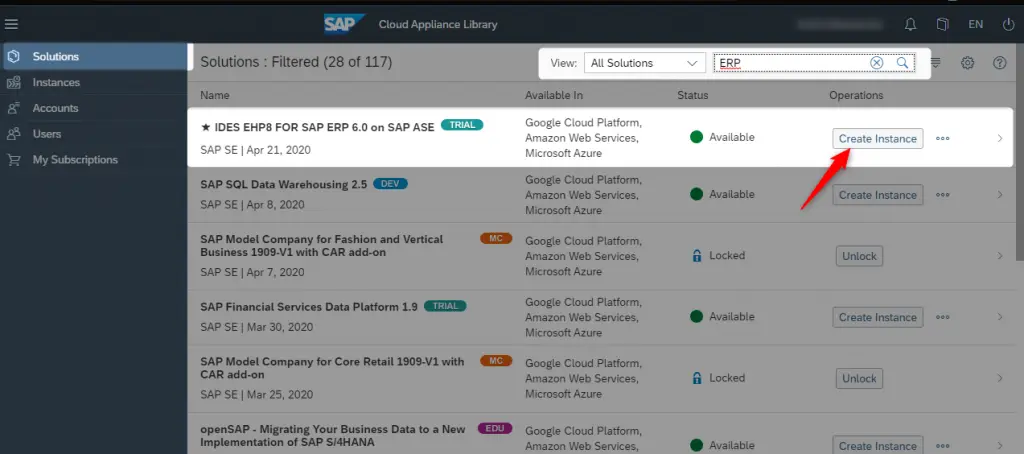Image resolution: width=1024 pixels, height=454 pixels.
Task: Click the Solutions cube icon
Action: (x=13, y=57)
